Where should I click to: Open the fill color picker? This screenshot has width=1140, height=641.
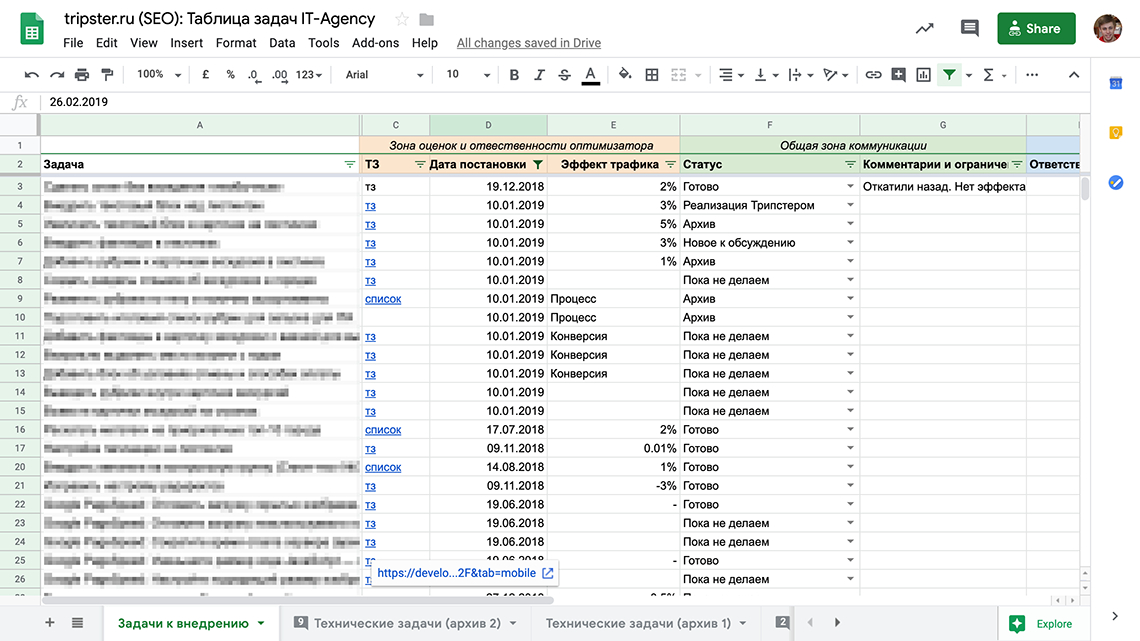(x=625, y=75)
